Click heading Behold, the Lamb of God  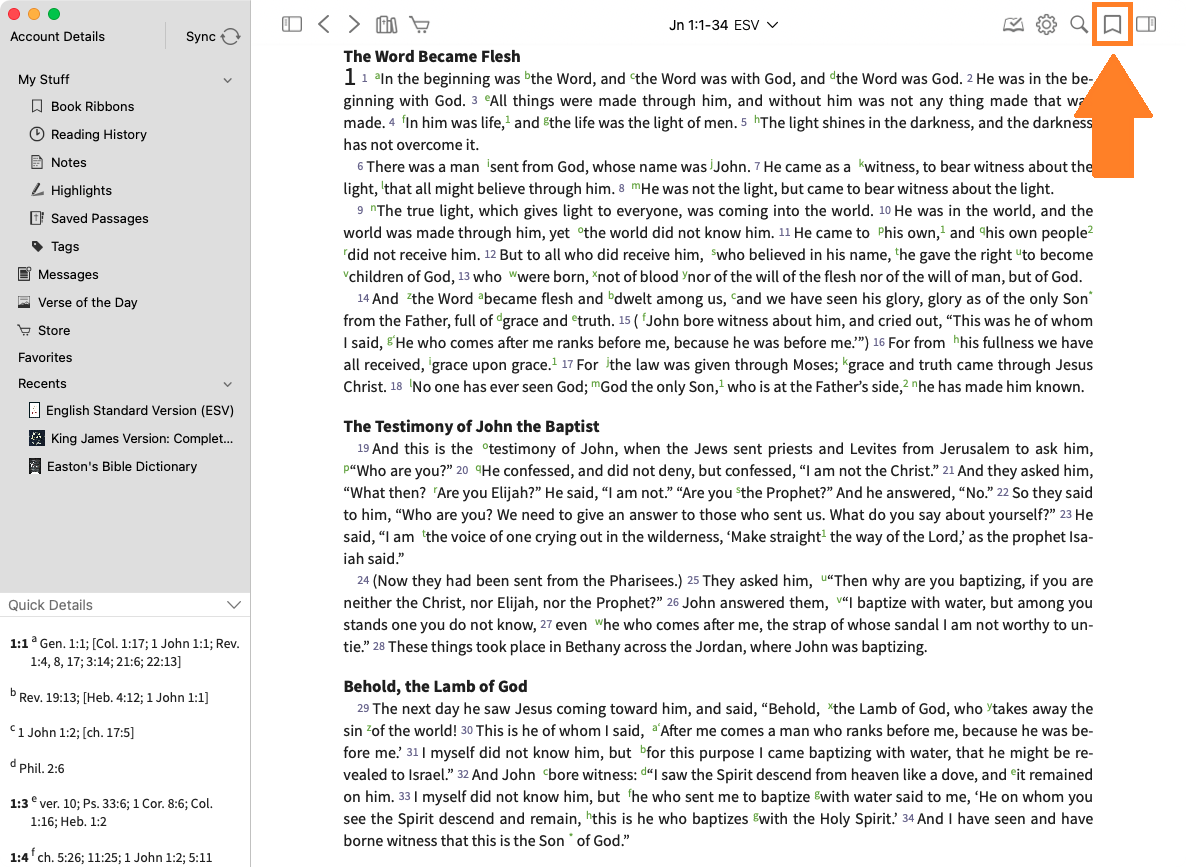tap(435, 686)
